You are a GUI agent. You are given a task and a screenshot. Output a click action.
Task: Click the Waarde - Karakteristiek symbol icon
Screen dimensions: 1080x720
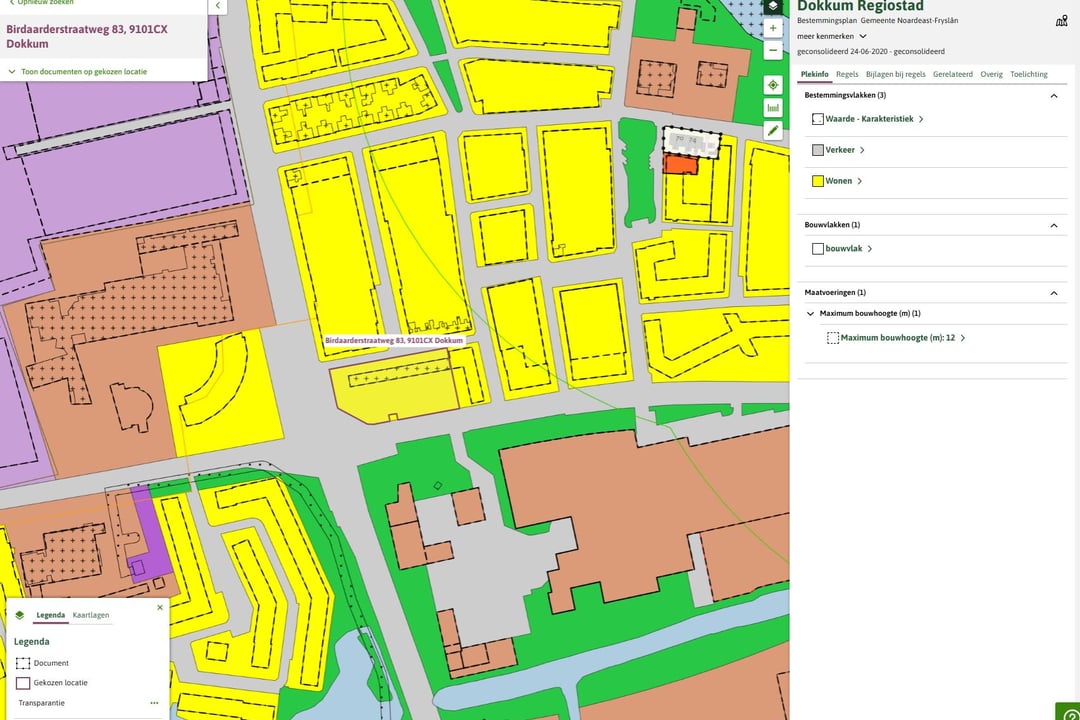pos(818,119)
